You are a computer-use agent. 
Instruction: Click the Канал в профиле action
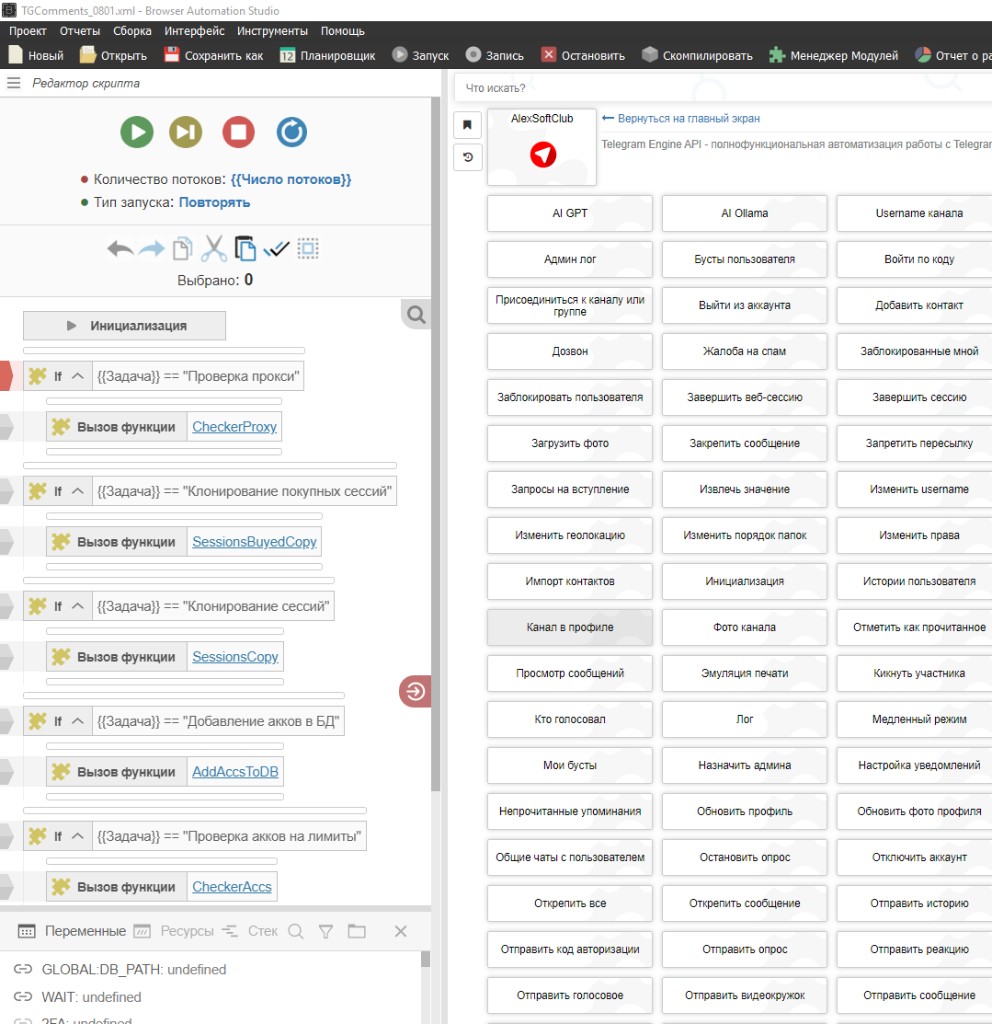[x=569, y=627]
